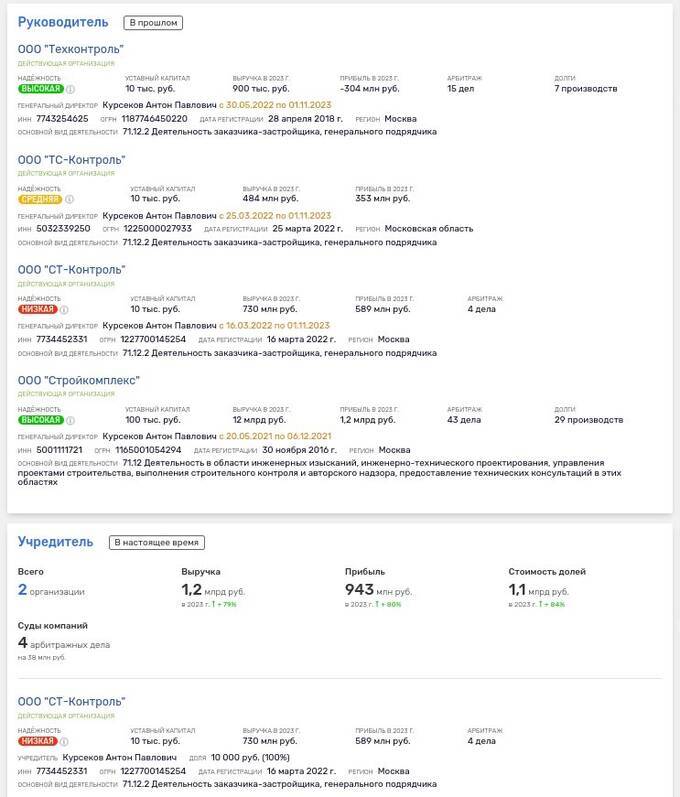
Task: Click the ВЫСОКАЯ reliability badge of Техконтроль
Action: click(40, 89)
